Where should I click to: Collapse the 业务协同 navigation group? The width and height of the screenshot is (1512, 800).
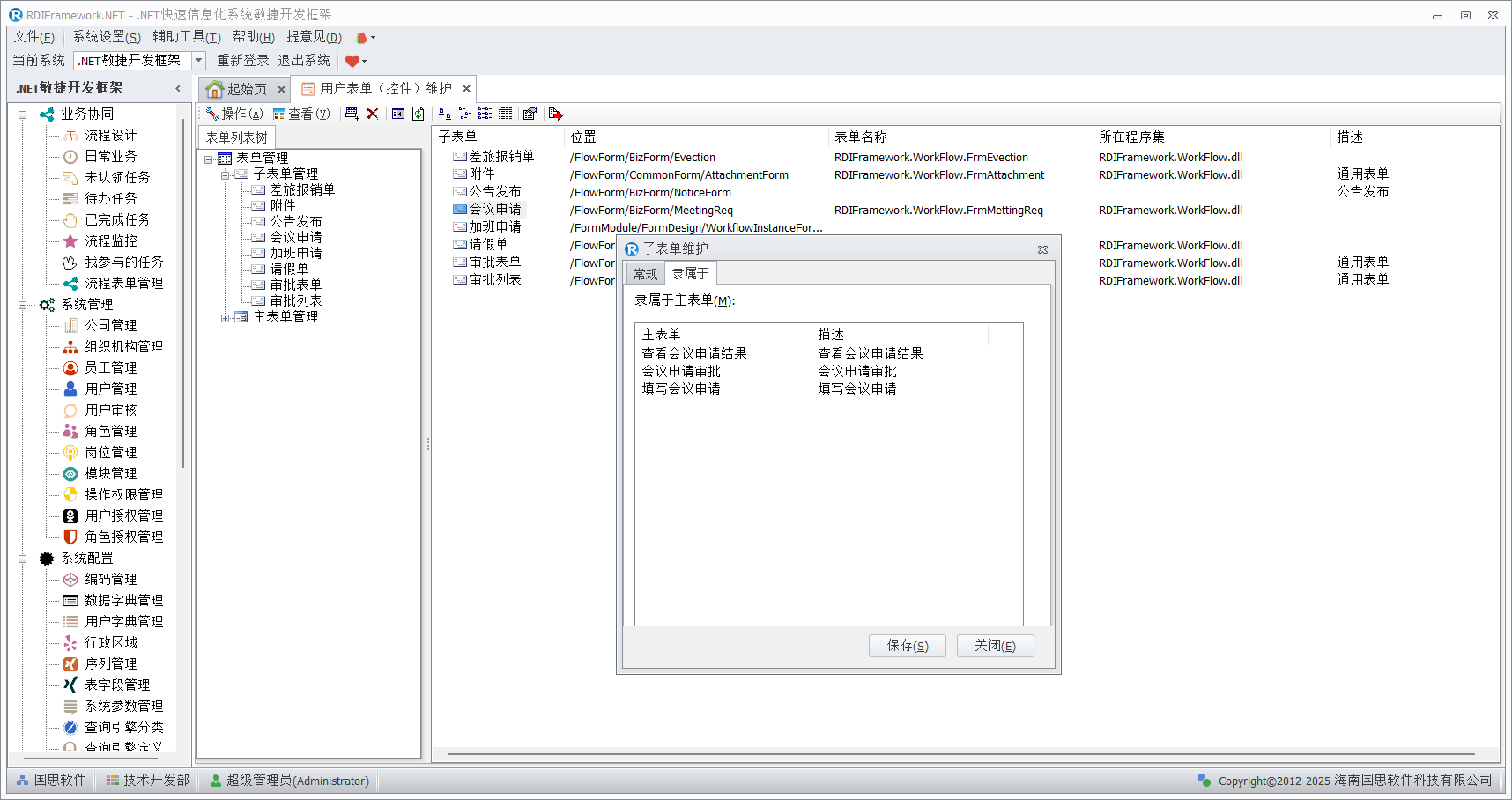pos(22,115)
